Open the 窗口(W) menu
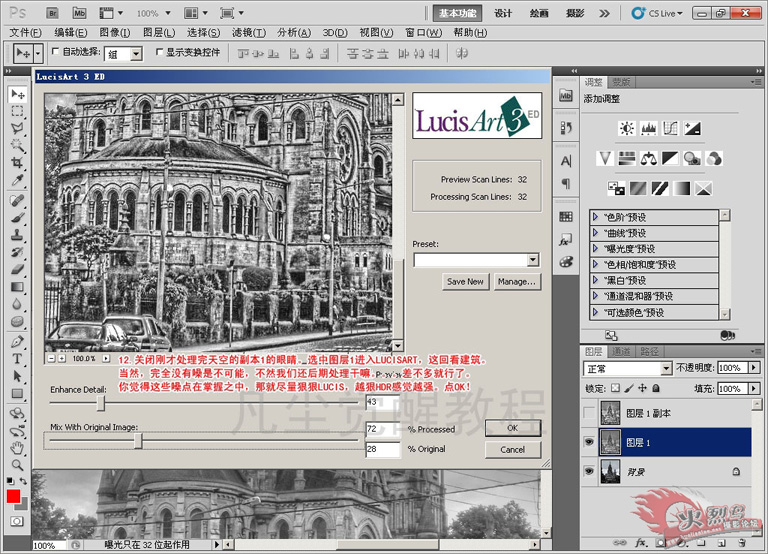 point(424,33)
